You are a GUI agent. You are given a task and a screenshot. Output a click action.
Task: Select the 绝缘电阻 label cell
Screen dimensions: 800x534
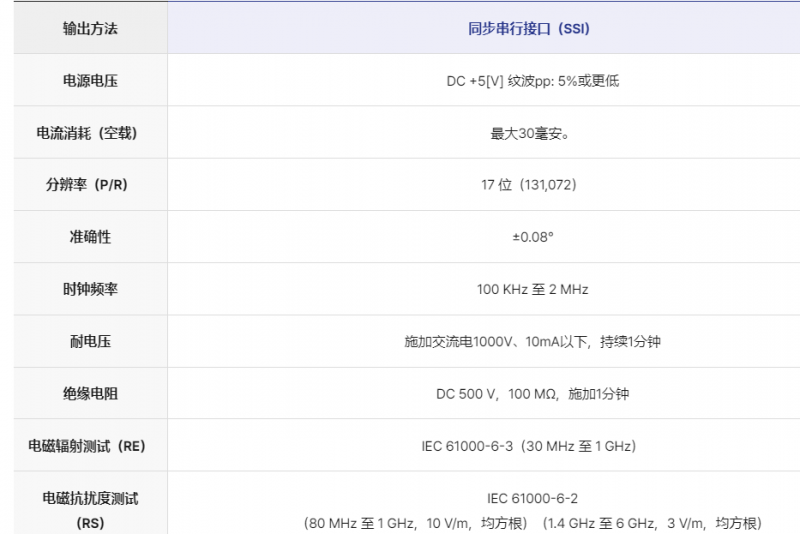(x=90, y=393)
